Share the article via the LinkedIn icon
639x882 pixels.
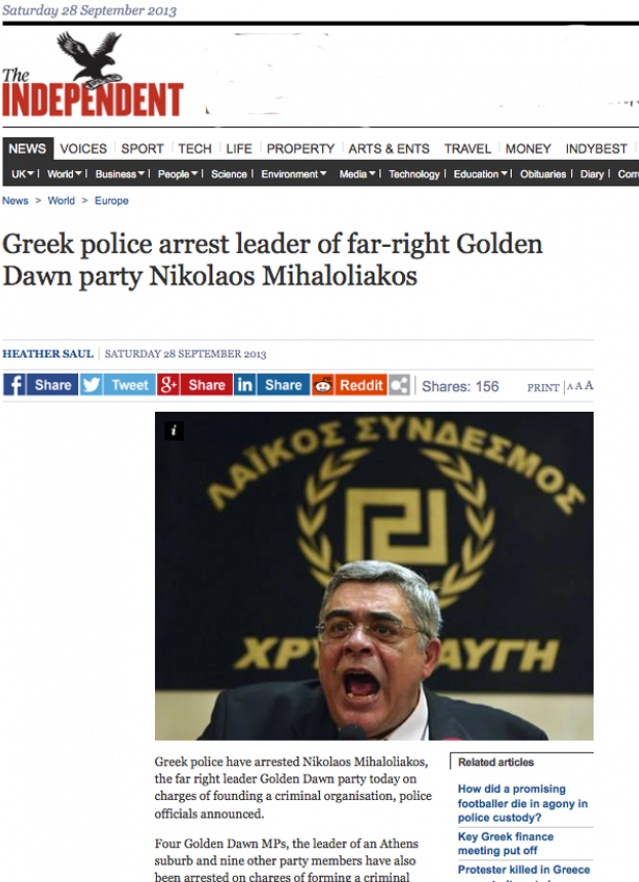click(245, 385)
